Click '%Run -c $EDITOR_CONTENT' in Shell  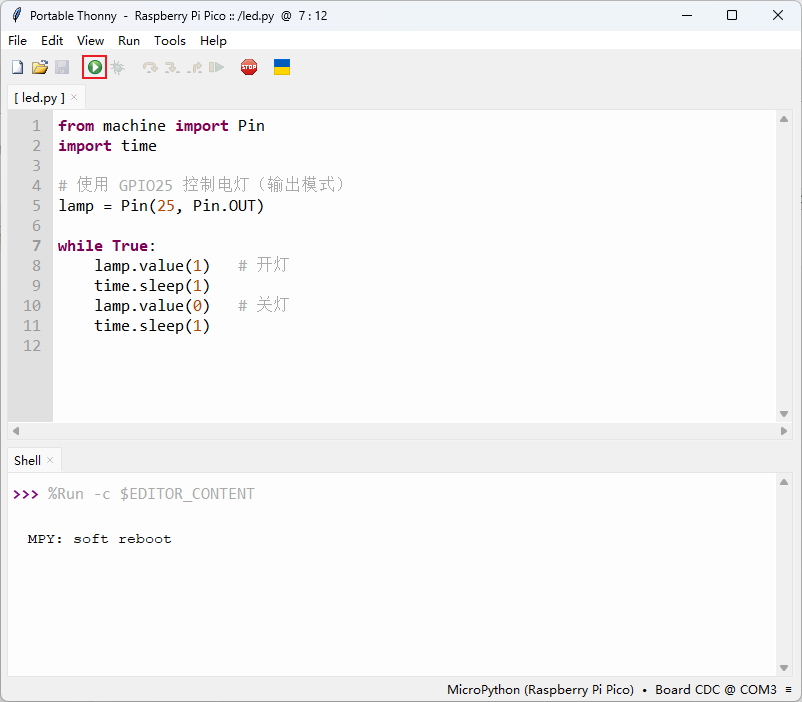(151, 494)
